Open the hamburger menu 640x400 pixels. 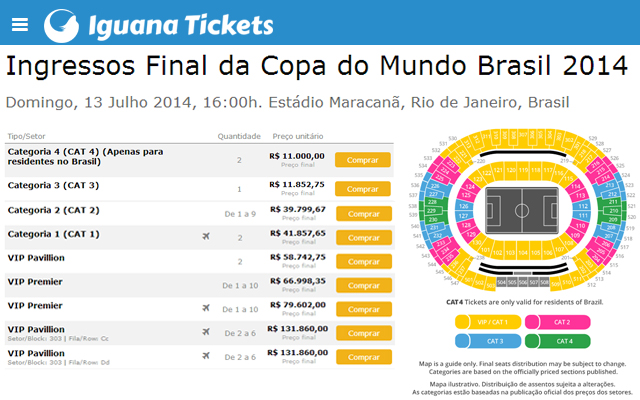(20, 24)
